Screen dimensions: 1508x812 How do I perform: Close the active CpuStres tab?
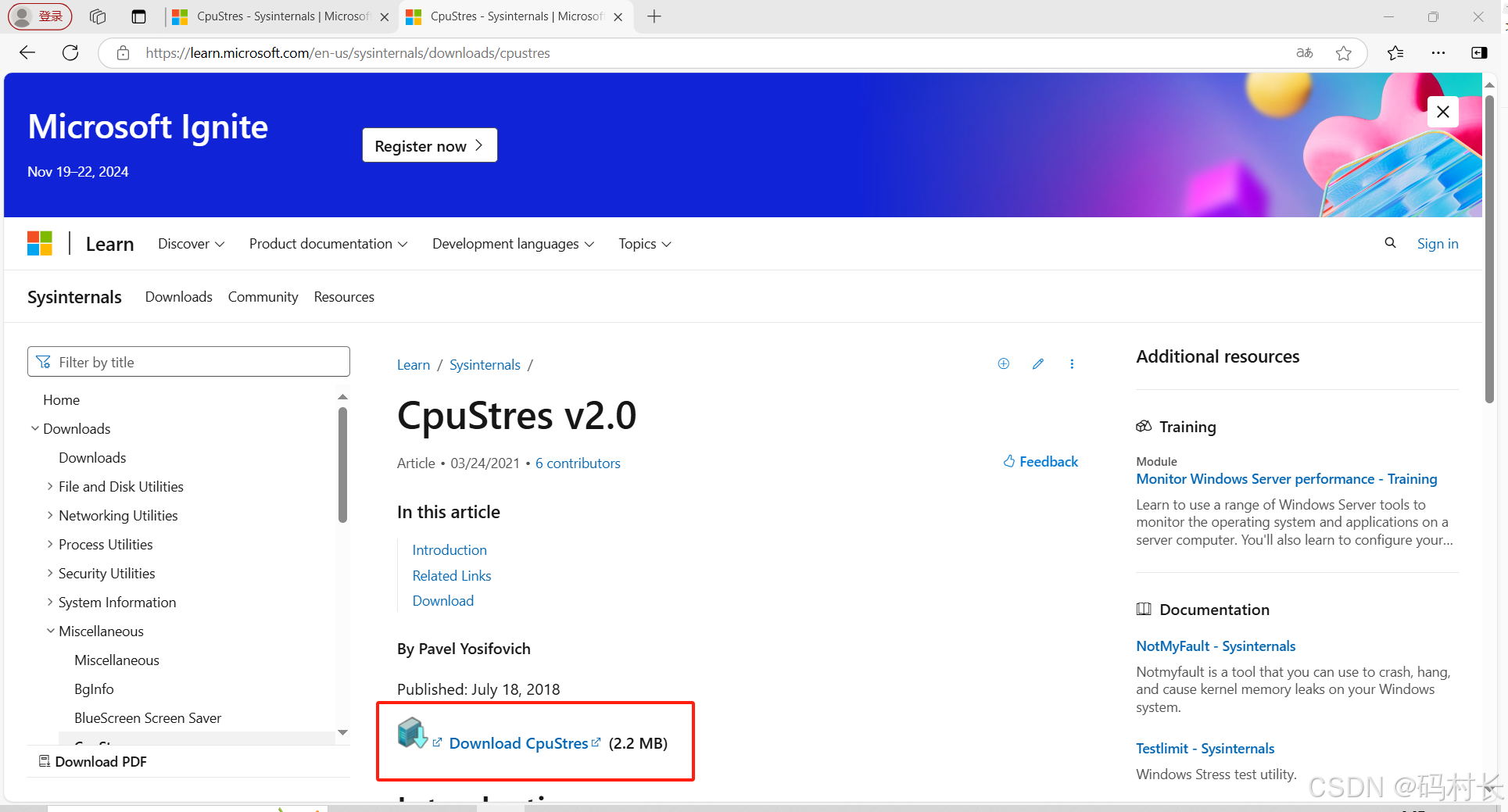click(x=618, y=16)
